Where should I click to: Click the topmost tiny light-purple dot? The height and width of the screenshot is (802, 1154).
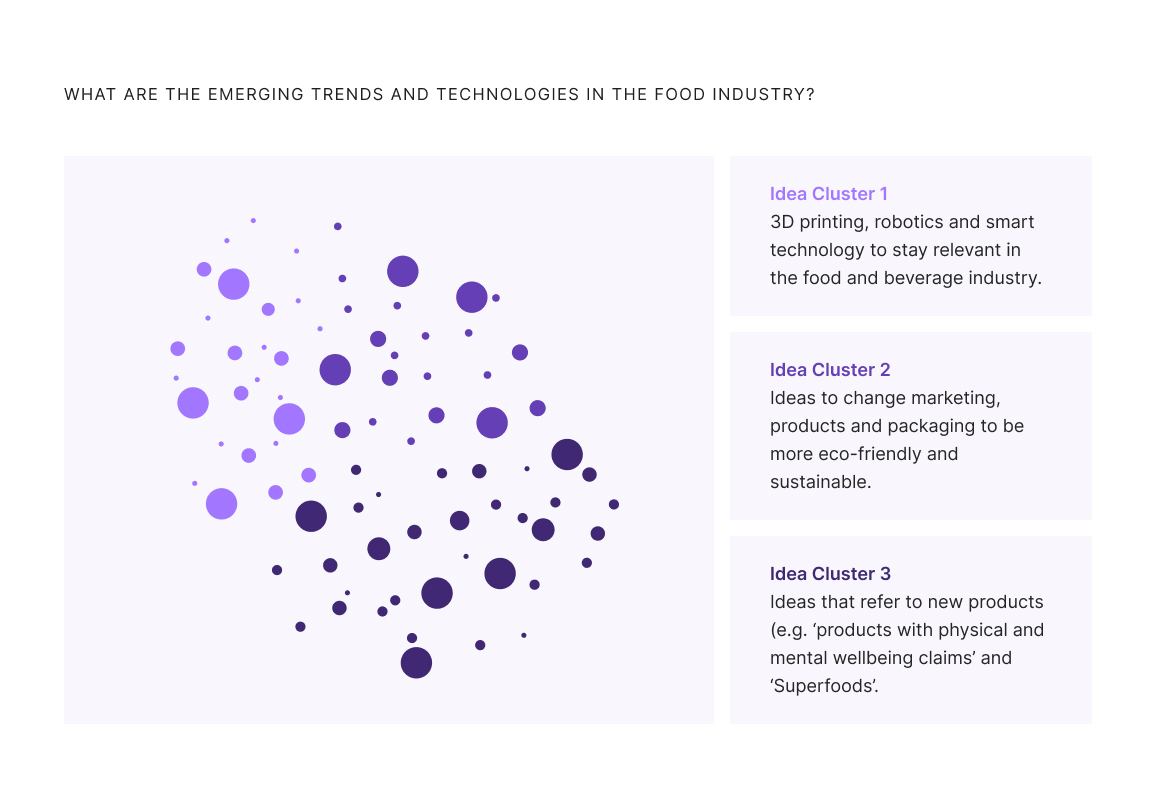point(253,220)
